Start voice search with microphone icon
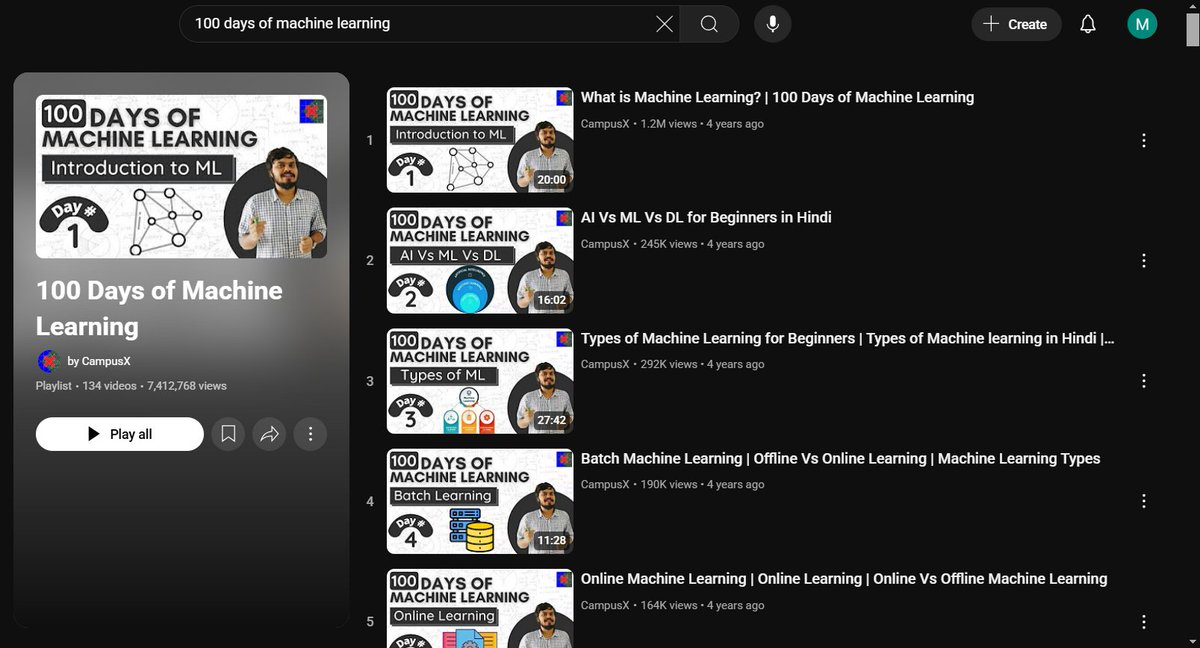The image size is (1200, 648). pyautogui.click(x=773, y=24)
